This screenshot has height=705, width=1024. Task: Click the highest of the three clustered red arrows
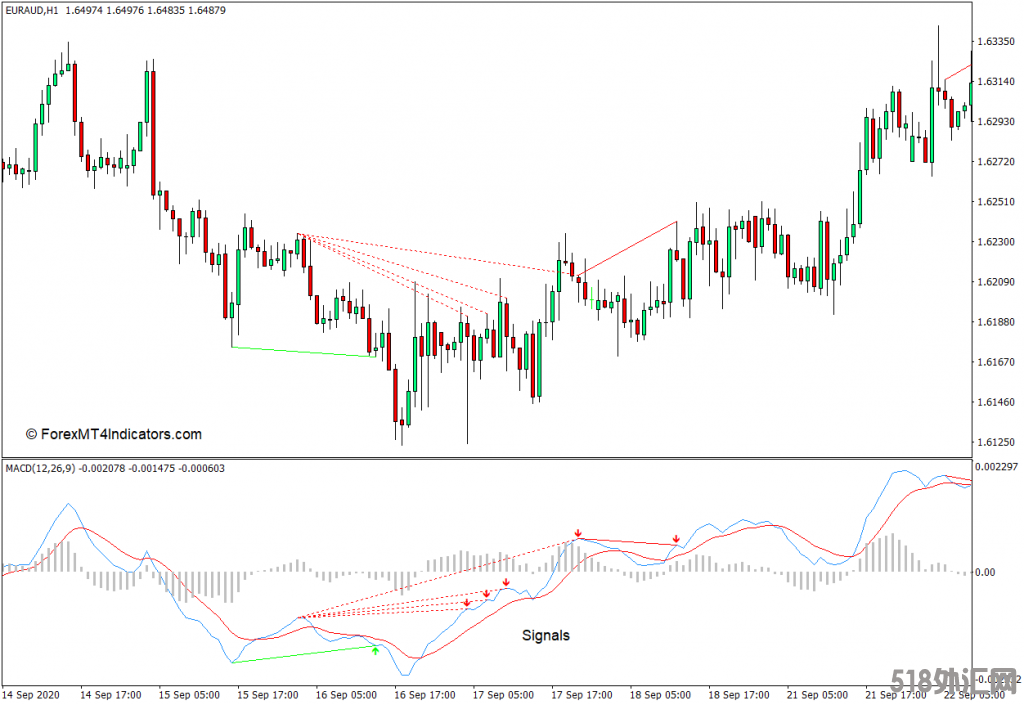pos(506,582)
